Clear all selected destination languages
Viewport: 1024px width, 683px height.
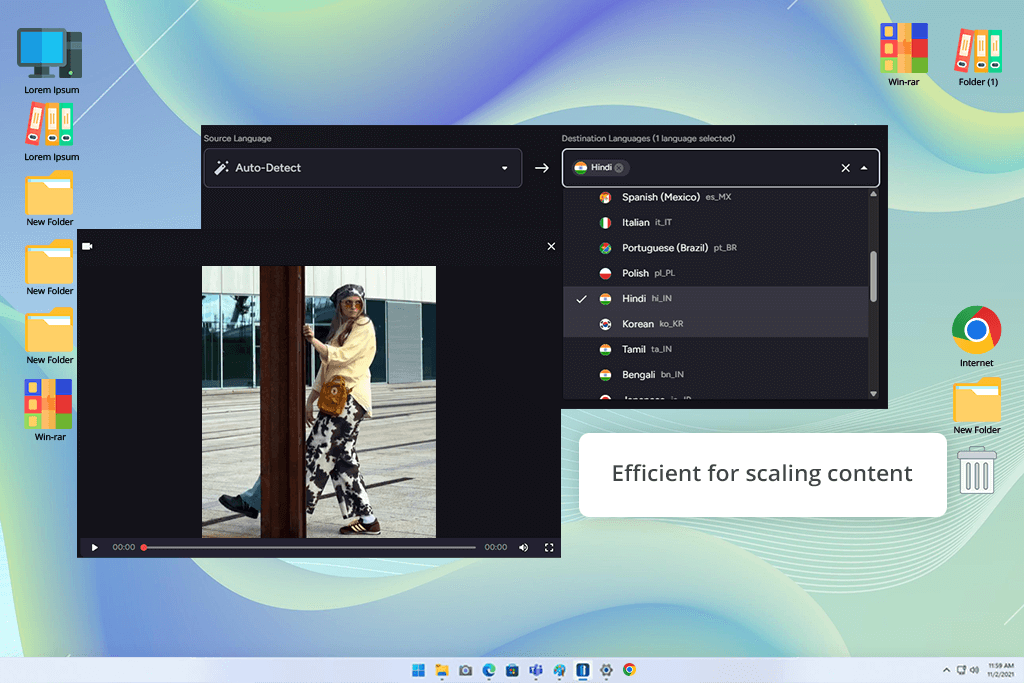[x=845, y=168]
